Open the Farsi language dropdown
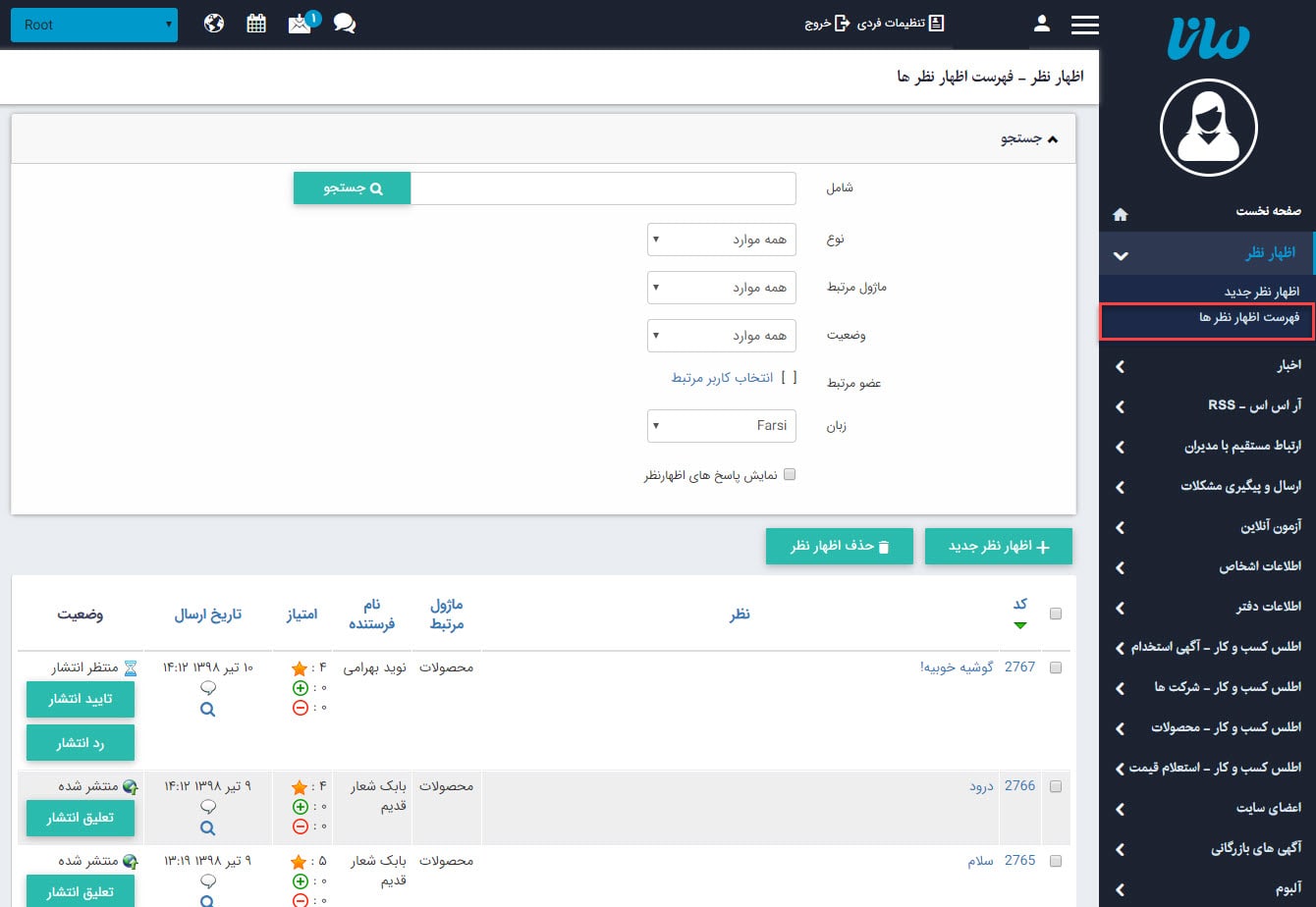 pos(722,426)
